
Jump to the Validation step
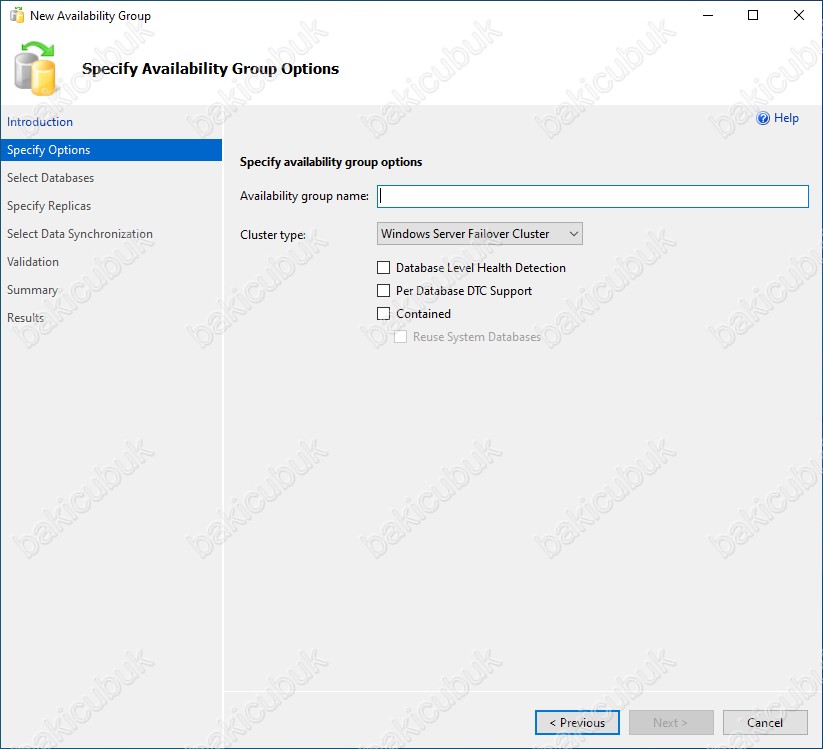33,262
